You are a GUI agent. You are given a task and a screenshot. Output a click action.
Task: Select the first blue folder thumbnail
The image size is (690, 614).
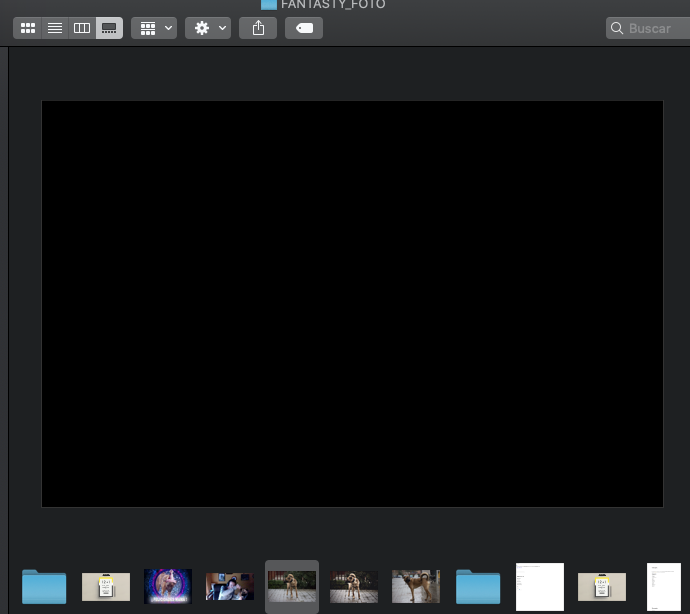(x=44, y=586)
